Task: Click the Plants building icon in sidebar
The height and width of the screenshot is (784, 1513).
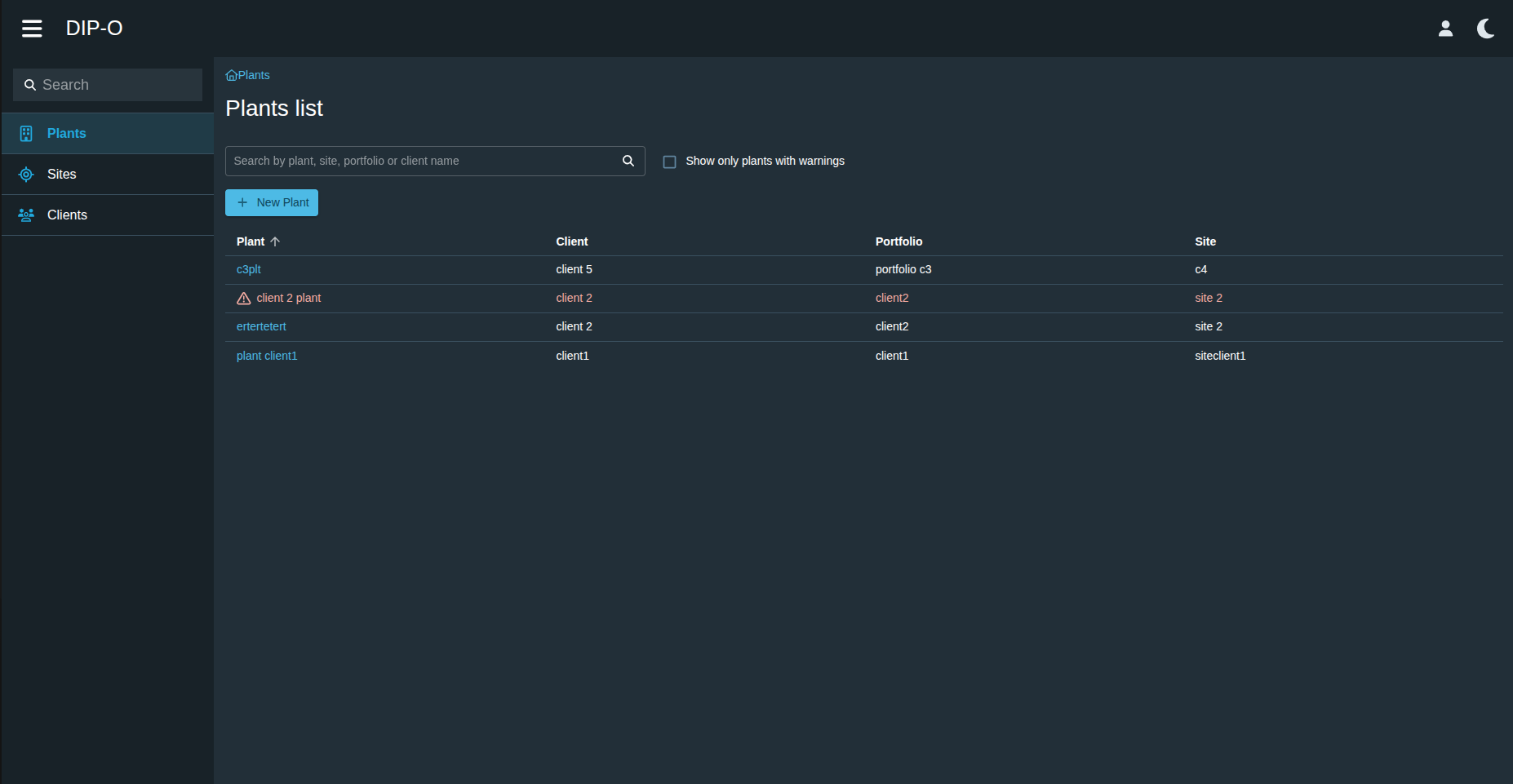Action: pos(26,134)
